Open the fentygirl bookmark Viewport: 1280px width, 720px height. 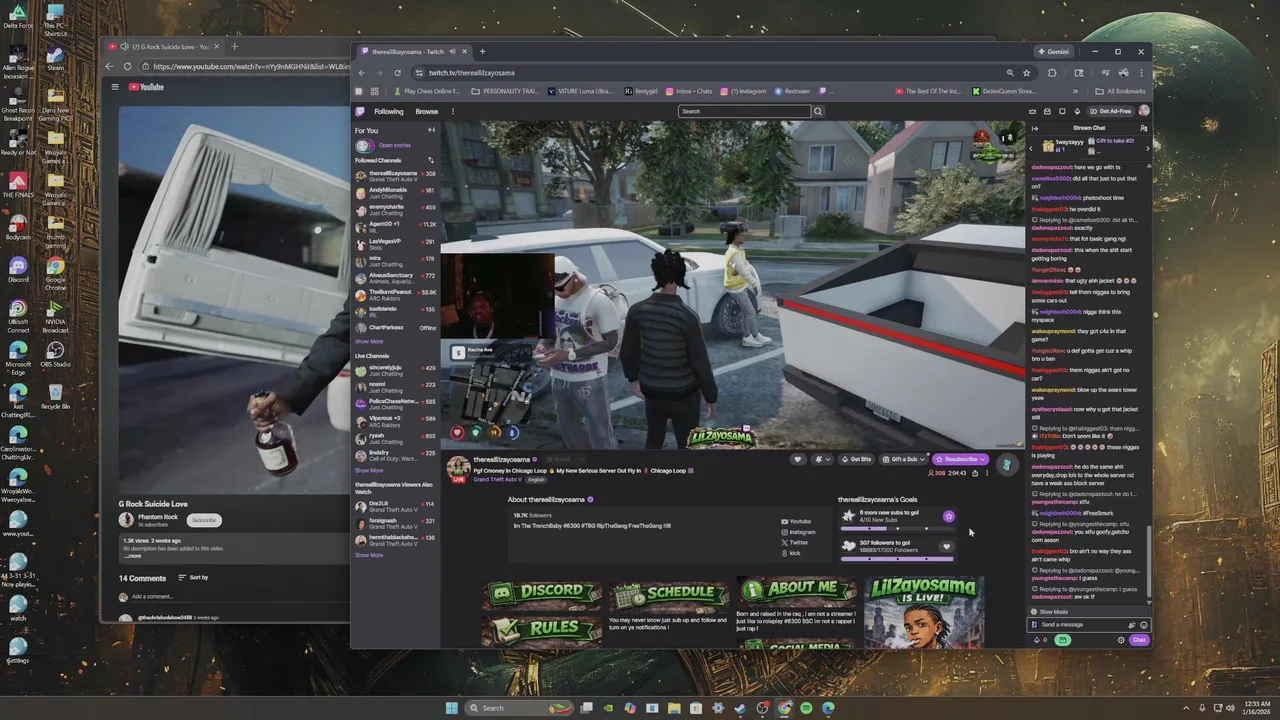click(641, 91)
